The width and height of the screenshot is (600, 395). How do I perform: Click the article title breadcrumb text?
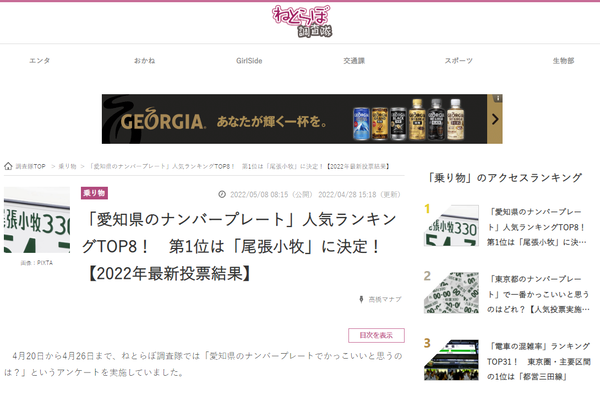(x=240, y=166)
